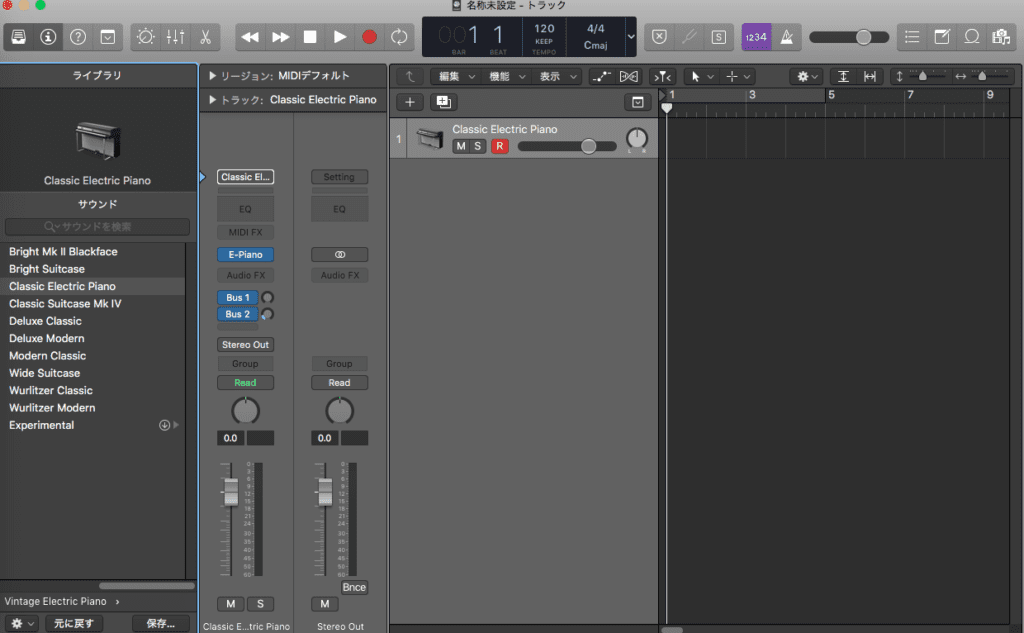This screenshot has width=1024, height=633.
Task: Click the track header pan knob
Action: click(637, 138)
